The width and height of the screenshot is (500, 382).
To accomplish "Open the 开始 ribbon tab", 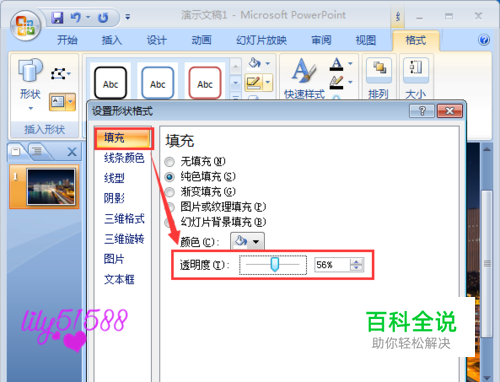I will point(67,40).
